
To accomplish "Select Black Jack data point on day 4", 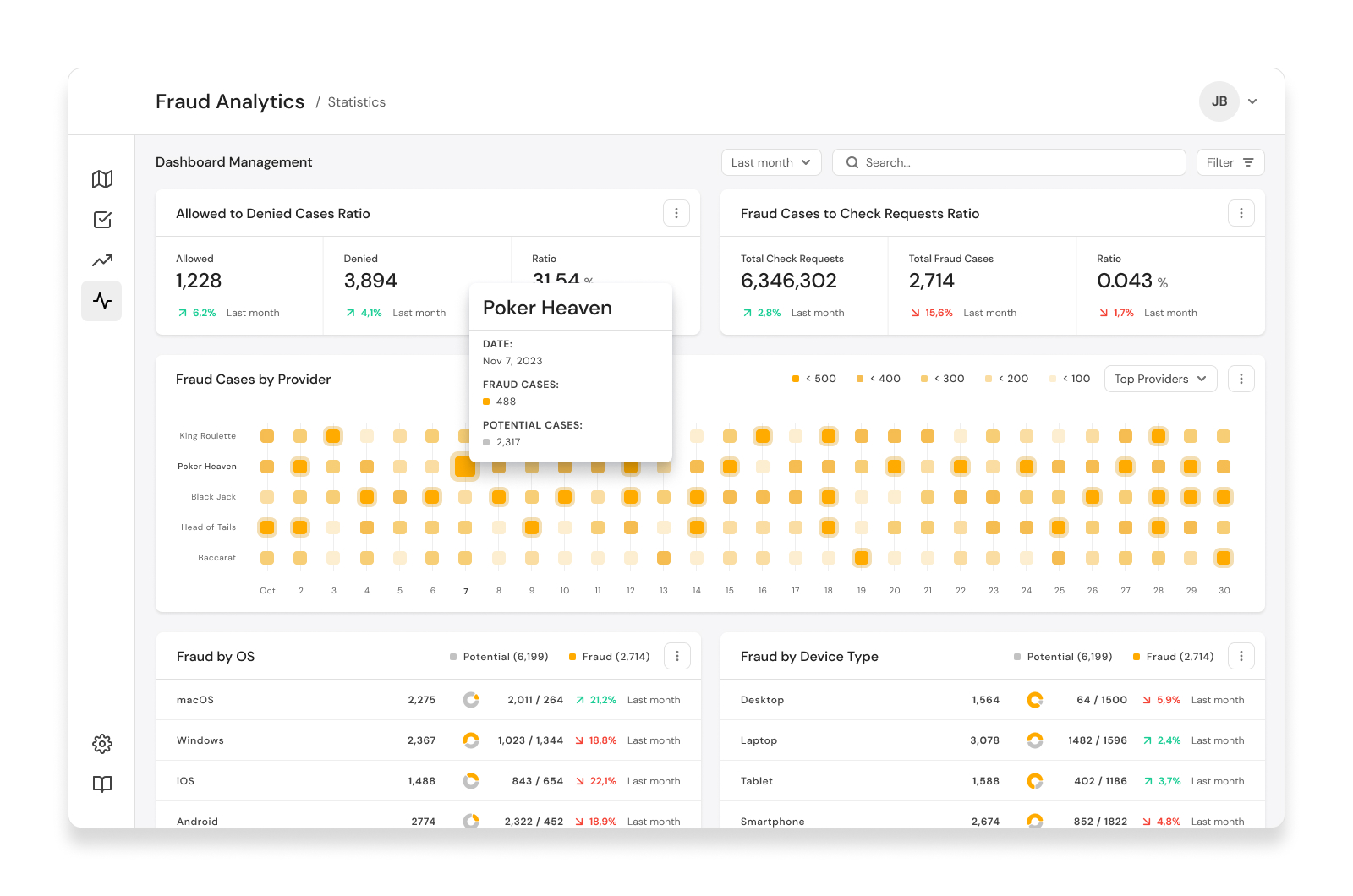I will [367, 497].
